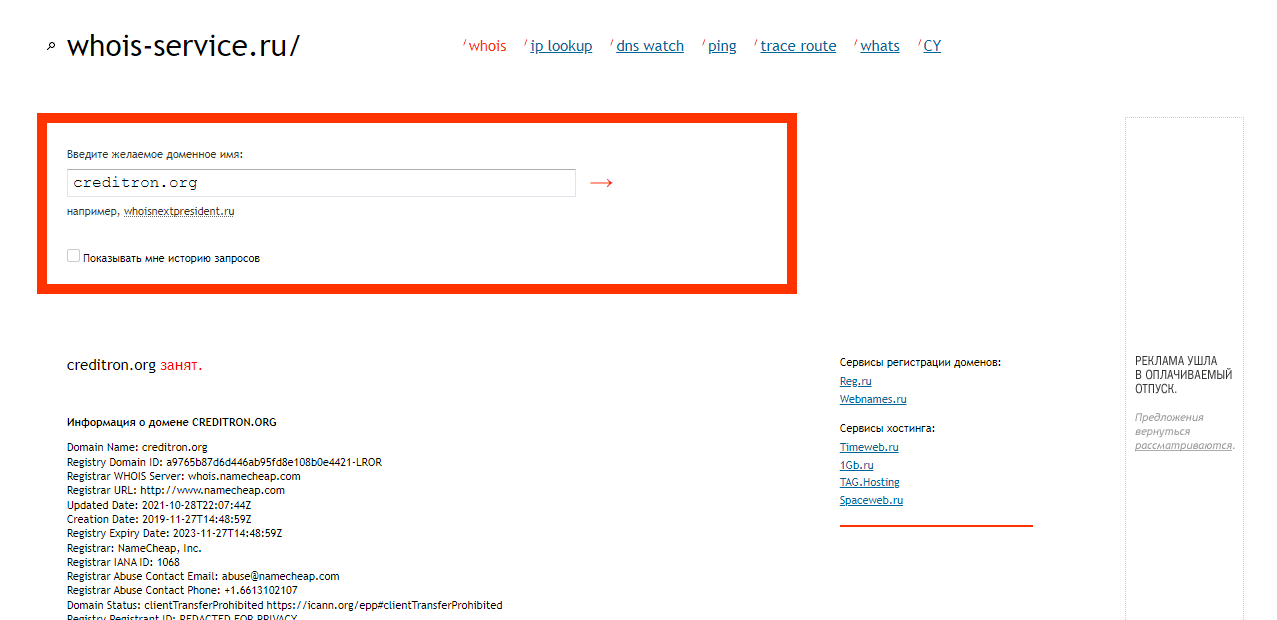
Task: Open the whats tab
Action: click(x=879, y=46)
